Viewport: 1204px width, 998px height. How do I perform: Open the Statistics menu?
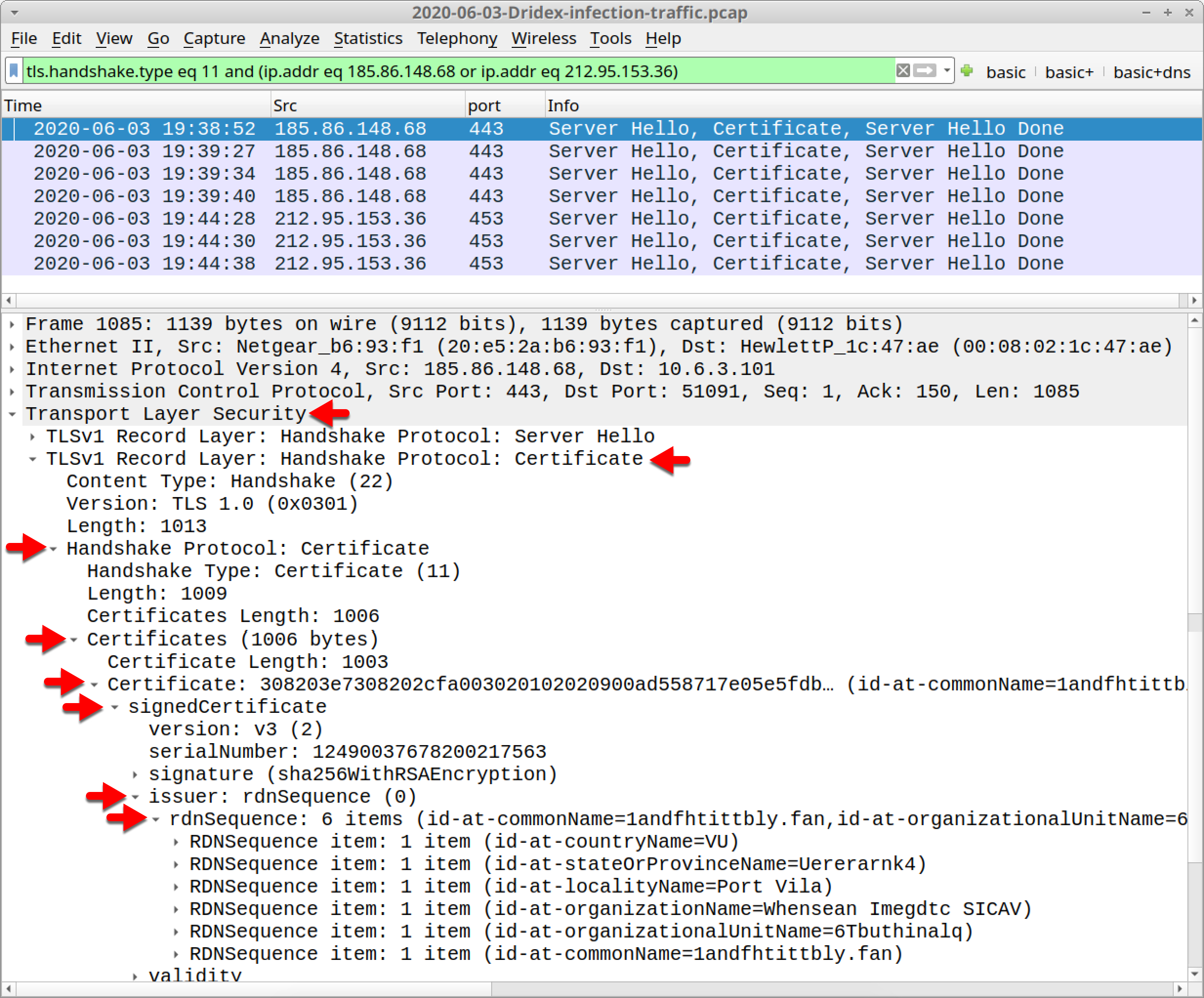tap(368, 39)
